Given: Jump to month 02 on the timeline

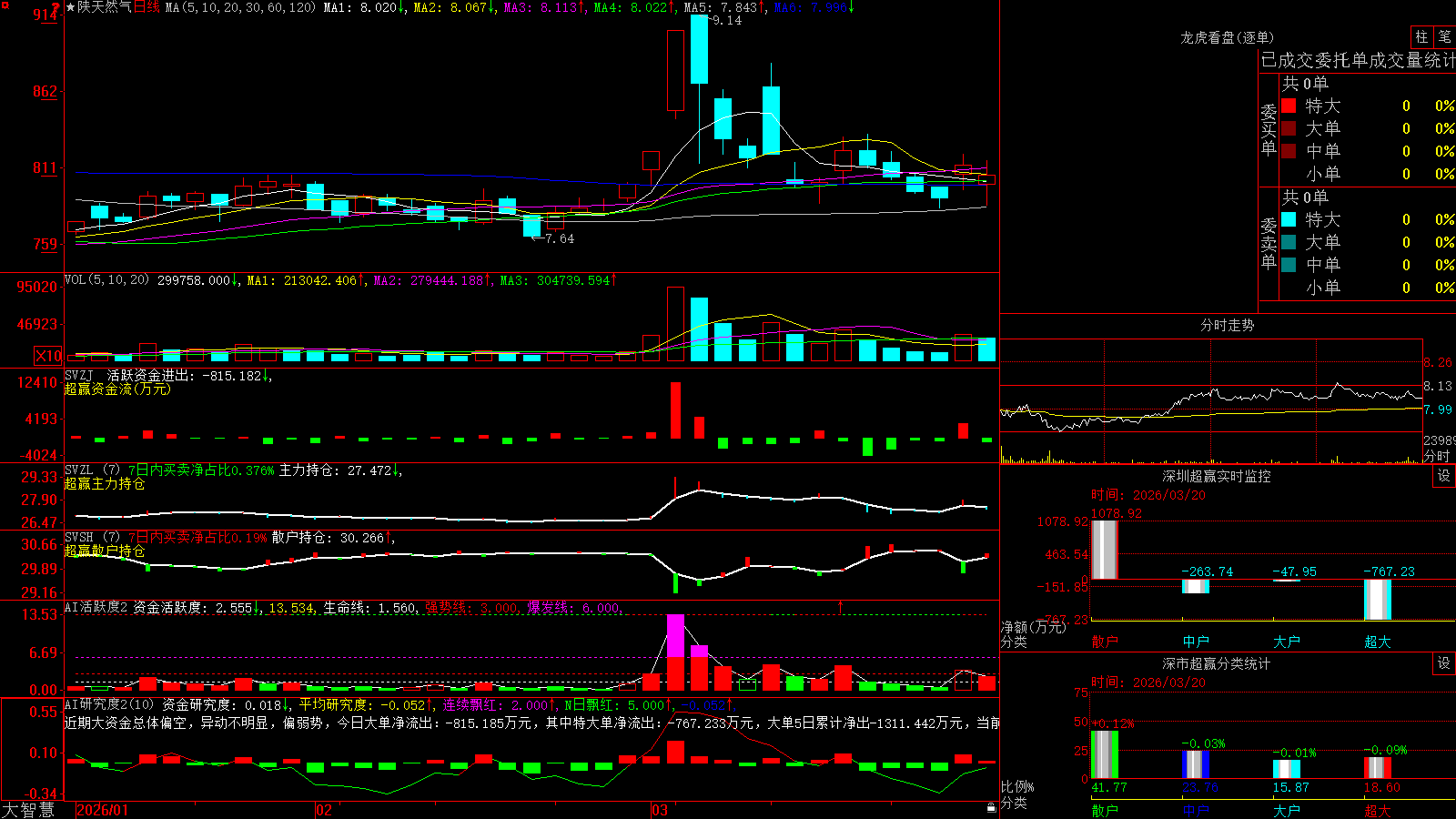Looking at the screenshot, I should click(324, 810).
